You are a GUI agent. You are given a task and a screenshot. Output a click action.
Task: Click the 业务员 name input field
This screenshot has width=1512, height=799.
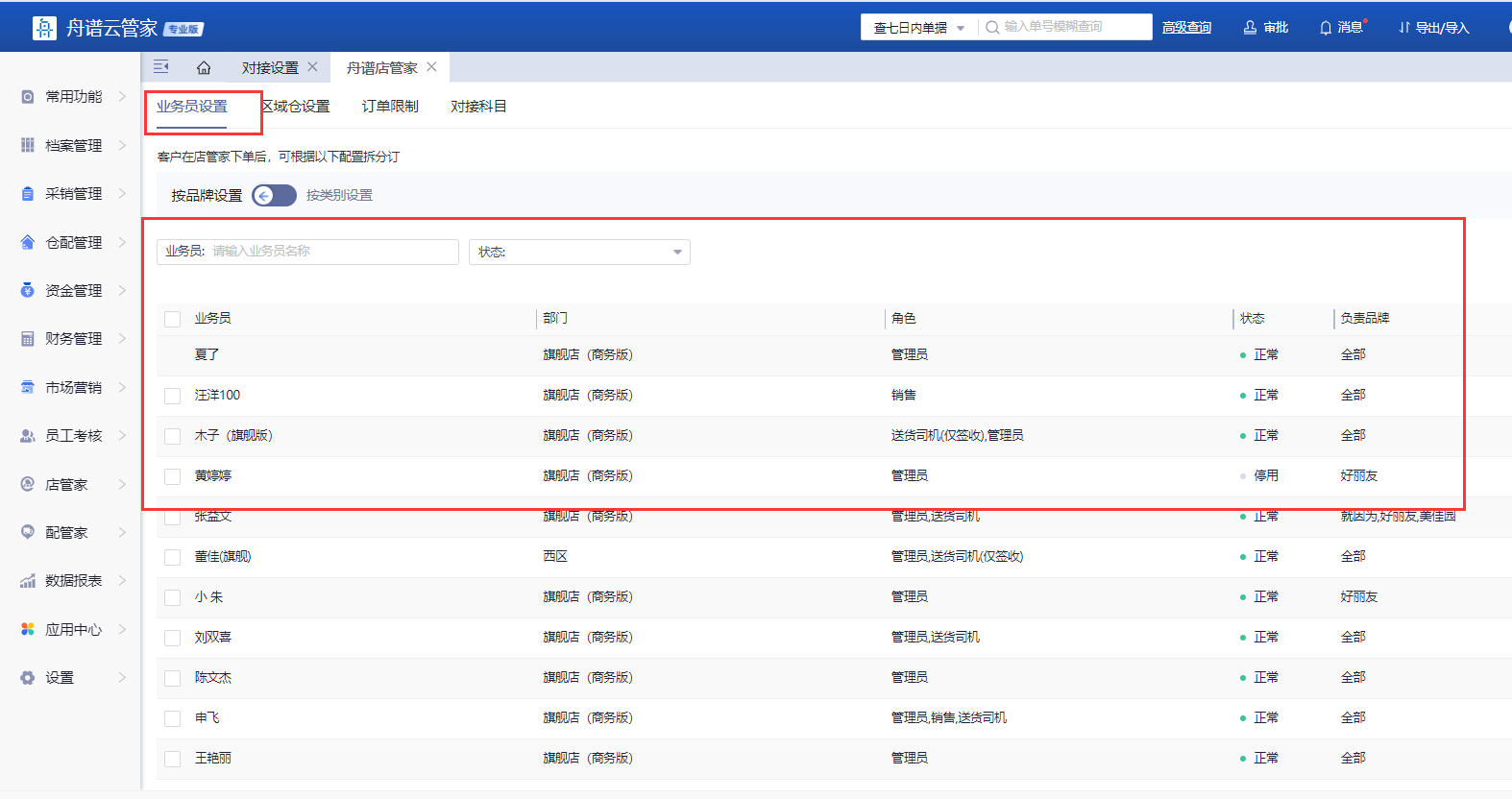pos(331,252)
